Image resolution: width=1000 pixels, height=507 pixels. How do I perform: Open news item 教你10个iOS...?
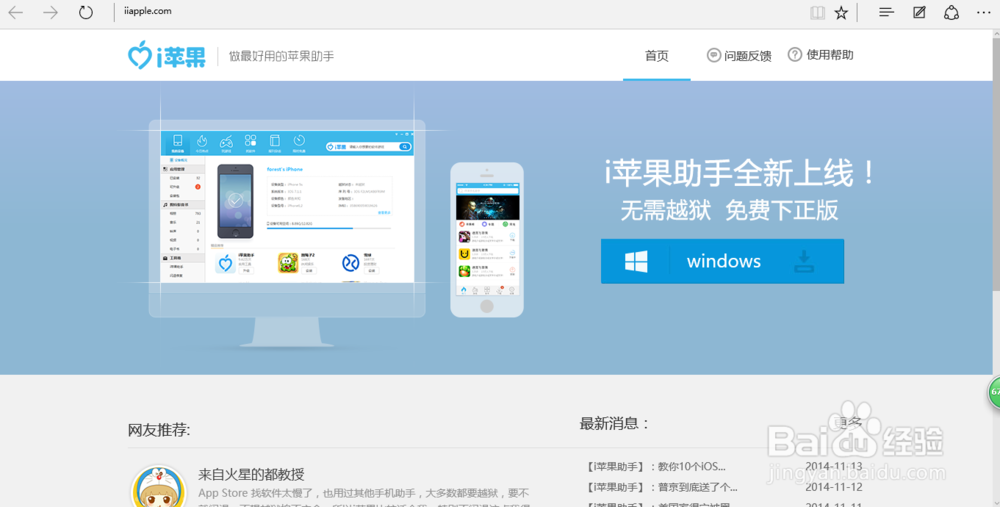pyautogui.click(x=655, y=467)
